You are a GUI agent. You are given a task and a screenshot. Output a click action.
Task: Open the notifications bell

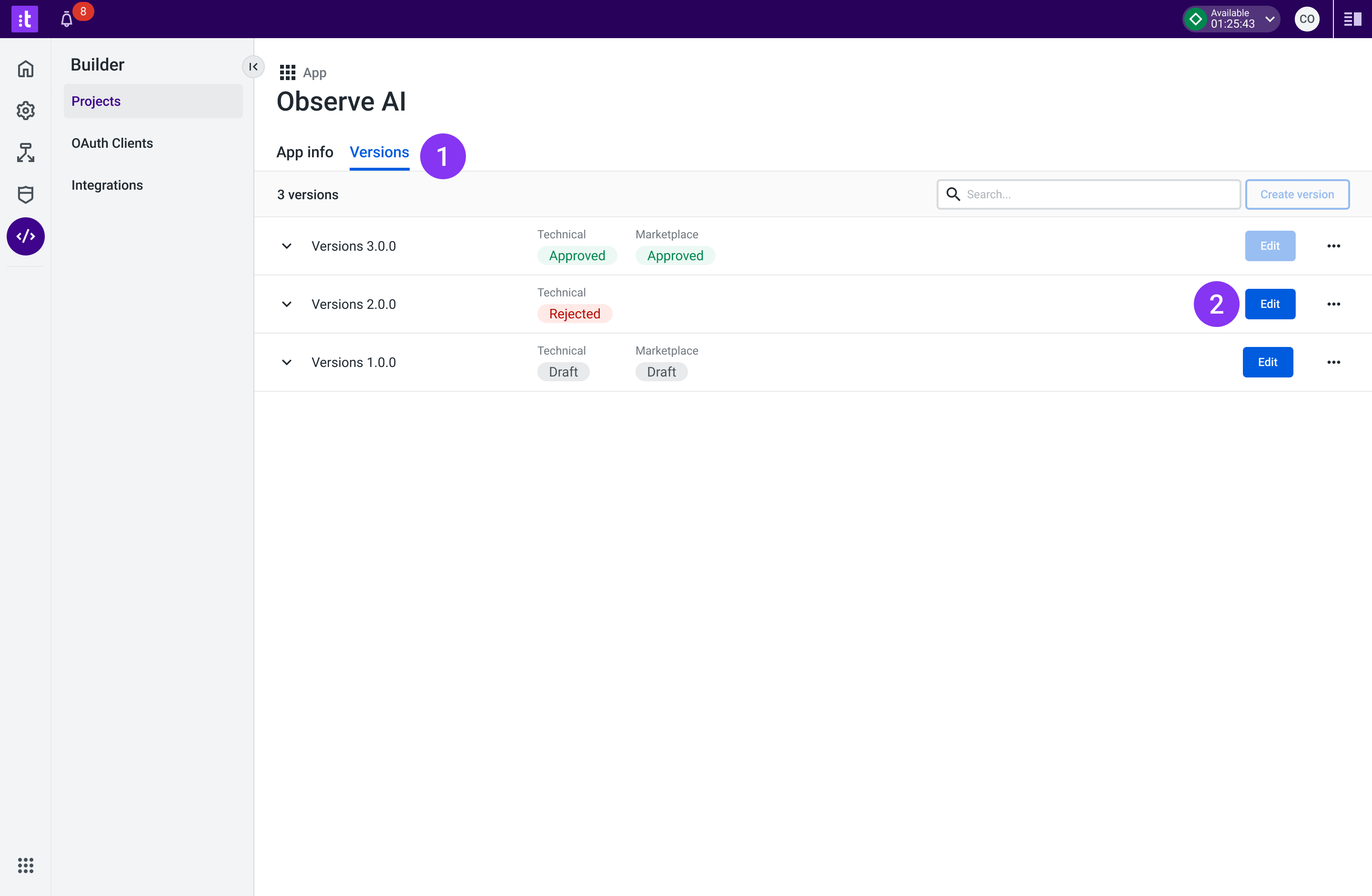click(67, 20)
